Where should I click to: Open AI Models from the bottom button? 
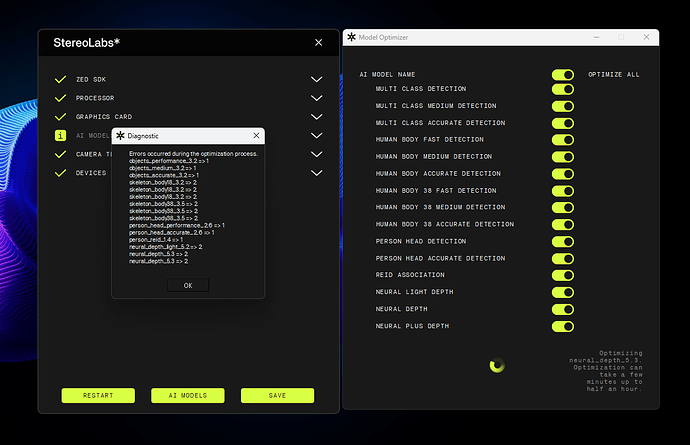187,395
